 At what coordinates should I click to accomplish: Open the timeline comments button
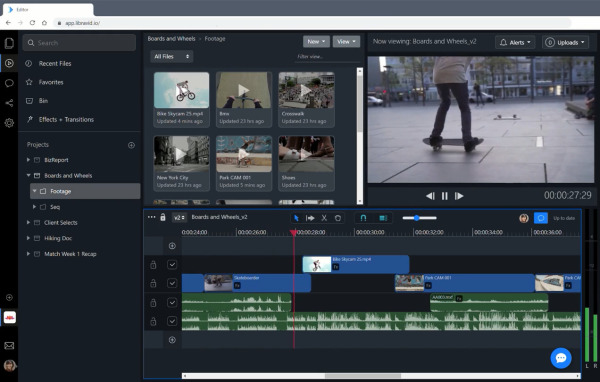coord(541,218)
